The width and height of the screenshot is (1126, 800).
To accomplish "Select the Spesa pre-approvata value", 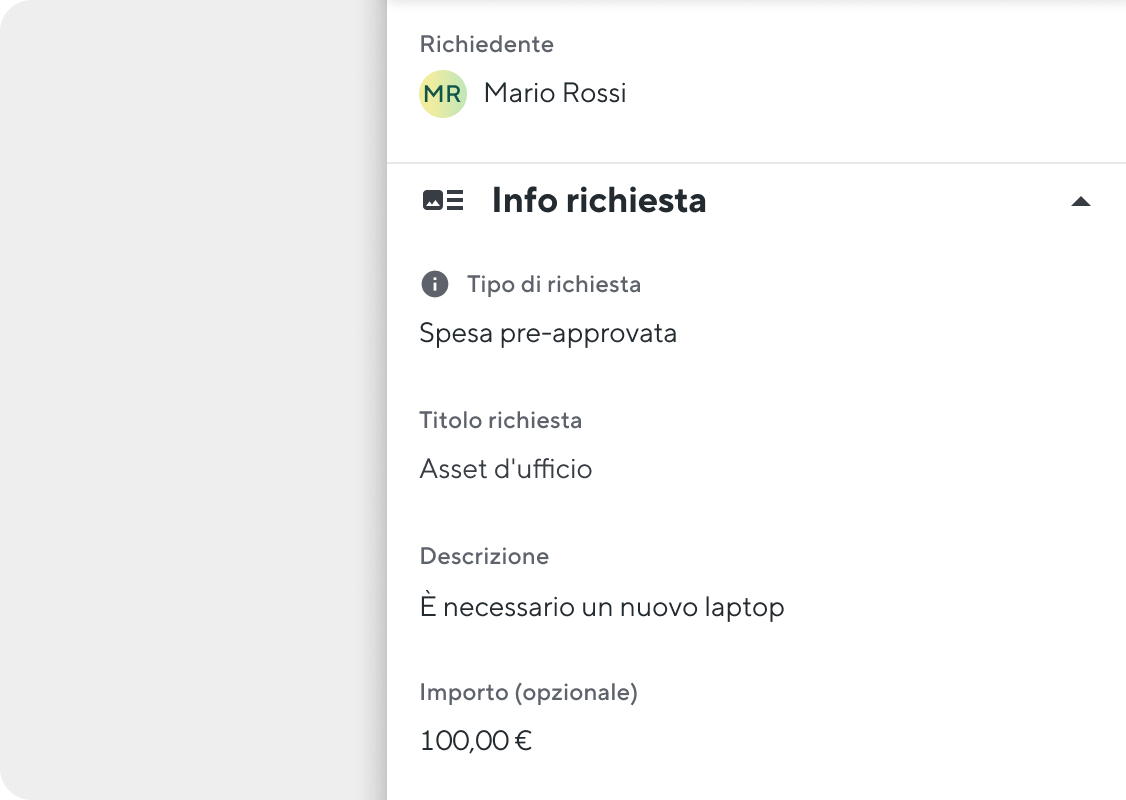I will coord(548,334).
